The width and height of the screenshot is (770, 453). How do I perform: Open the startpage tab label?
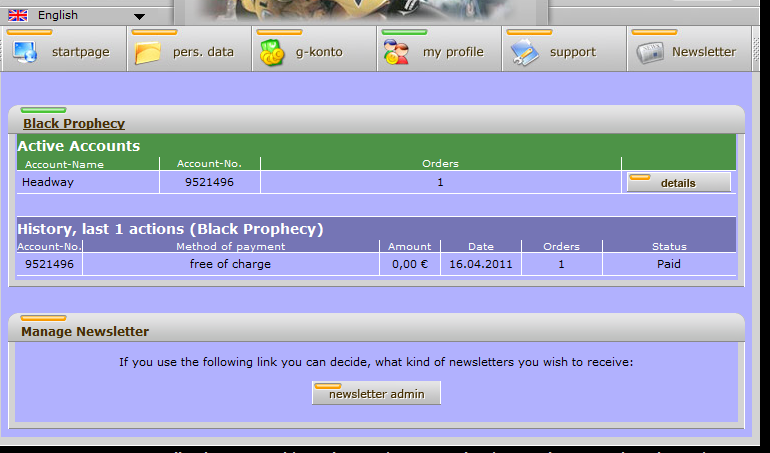(x=81, y=52)
